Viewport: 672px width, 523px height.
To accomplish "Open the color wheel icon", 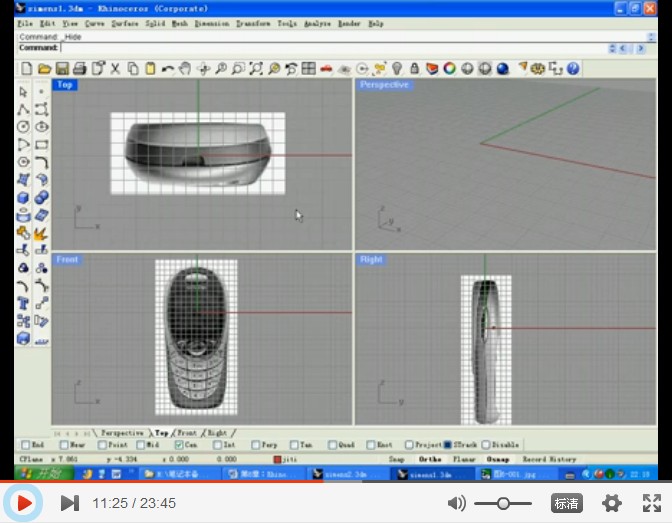I will coord(450,69).
